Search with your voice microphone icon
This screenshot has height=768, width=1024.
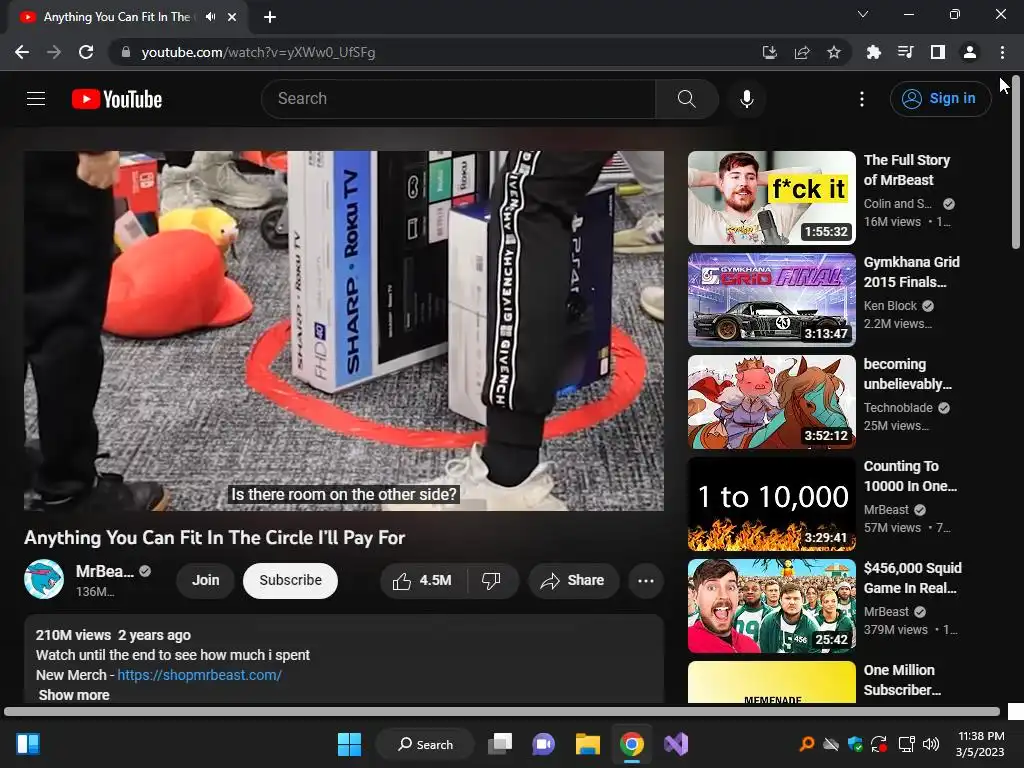746,99
